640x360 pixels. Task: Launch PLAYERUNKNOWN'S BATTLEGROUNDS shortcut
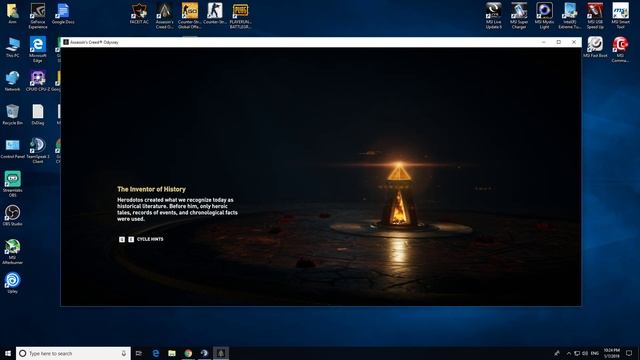[x=240, y=16]
